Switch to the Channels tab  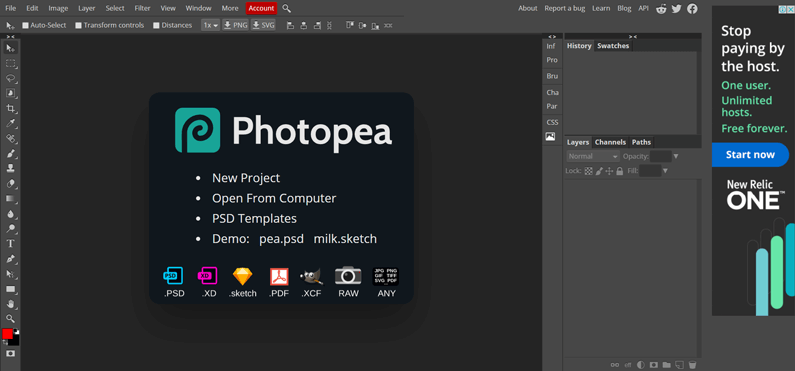610,142
